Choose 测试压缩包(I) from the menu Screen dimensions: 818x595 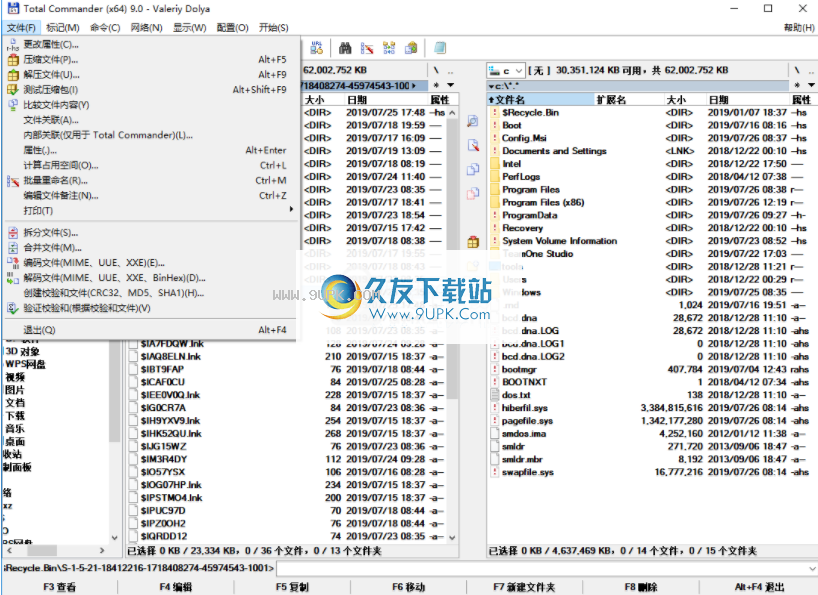(x=151, y=90)
